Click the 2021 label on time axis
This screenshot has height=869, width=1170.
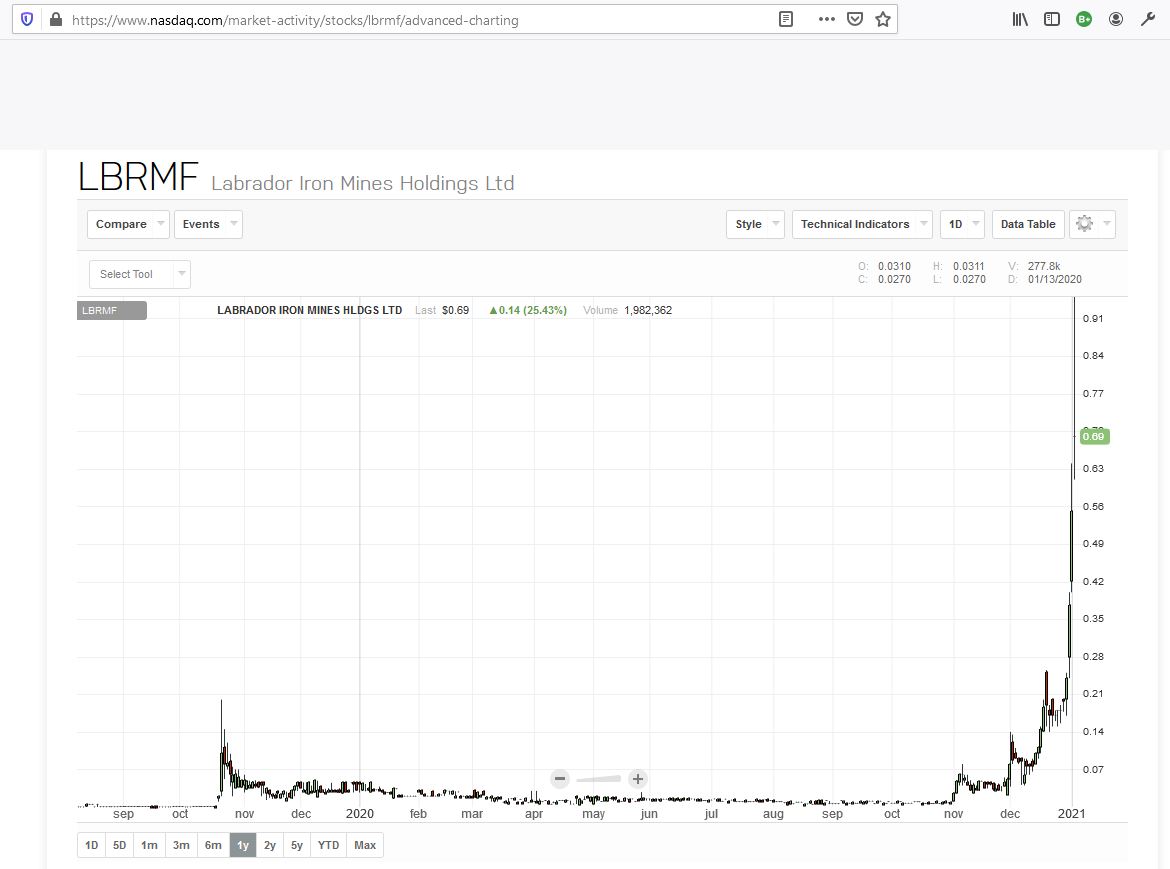1072,814
